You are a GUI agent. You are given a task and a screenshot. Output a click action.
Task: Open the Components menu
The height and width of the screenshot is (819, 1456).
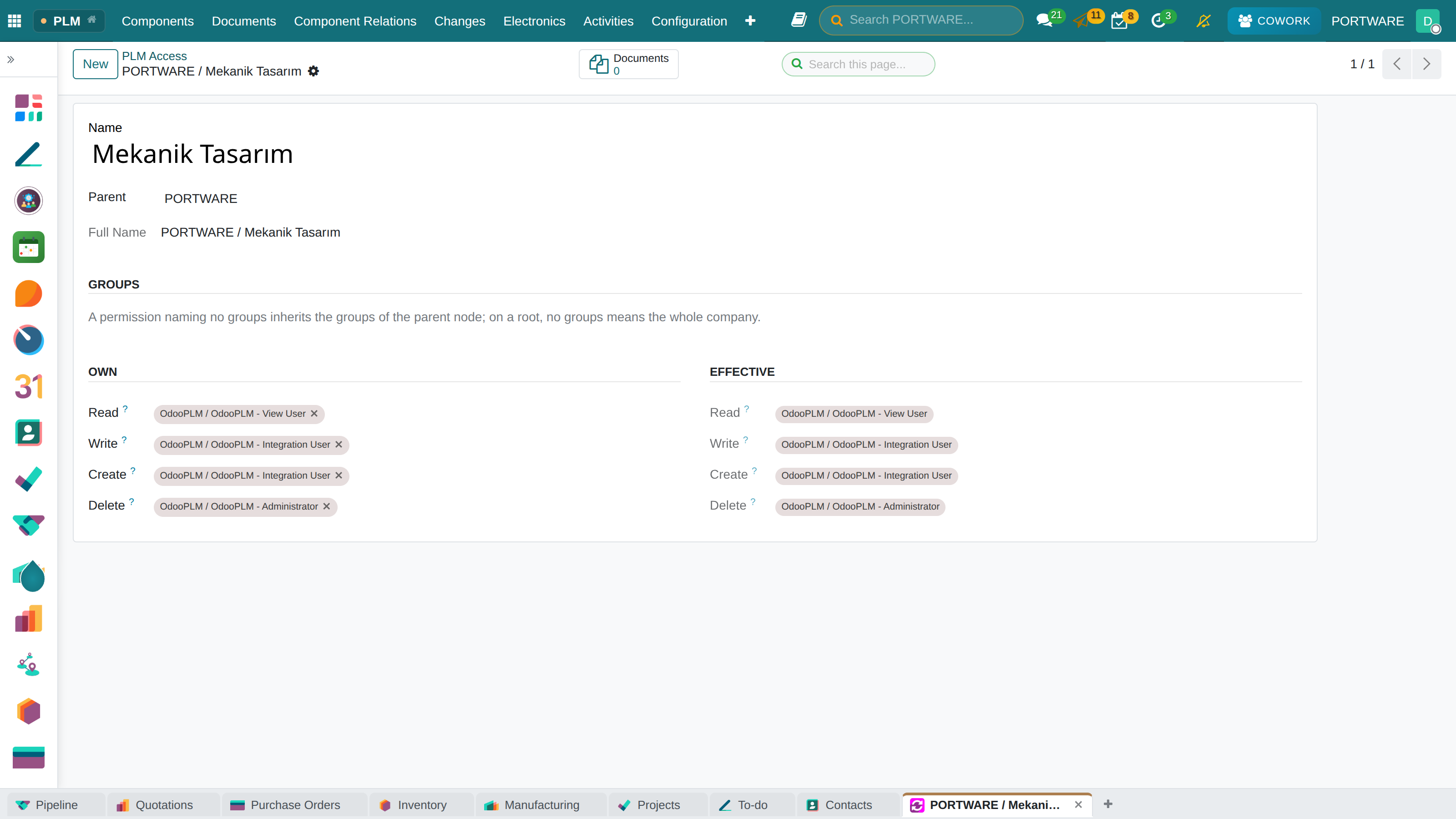click(158, 21)
